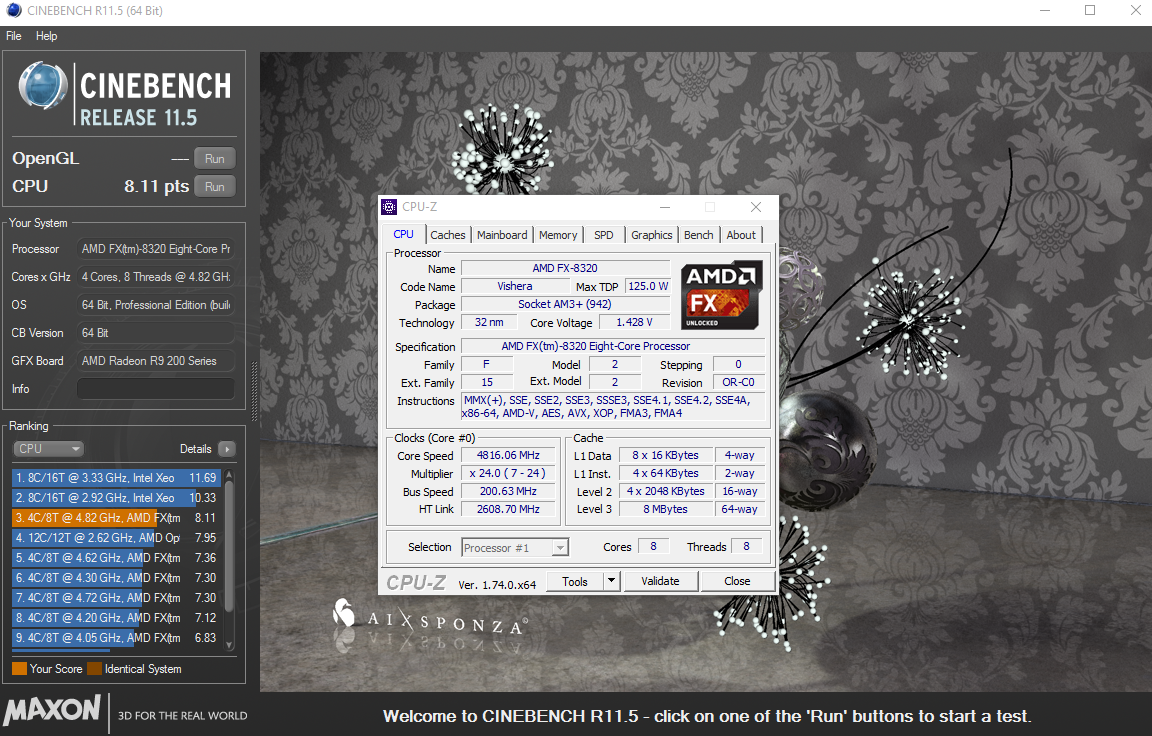
Task: Click the Cinebench title bar app icon
Action: pyautogui.click(x=14, y=10)
